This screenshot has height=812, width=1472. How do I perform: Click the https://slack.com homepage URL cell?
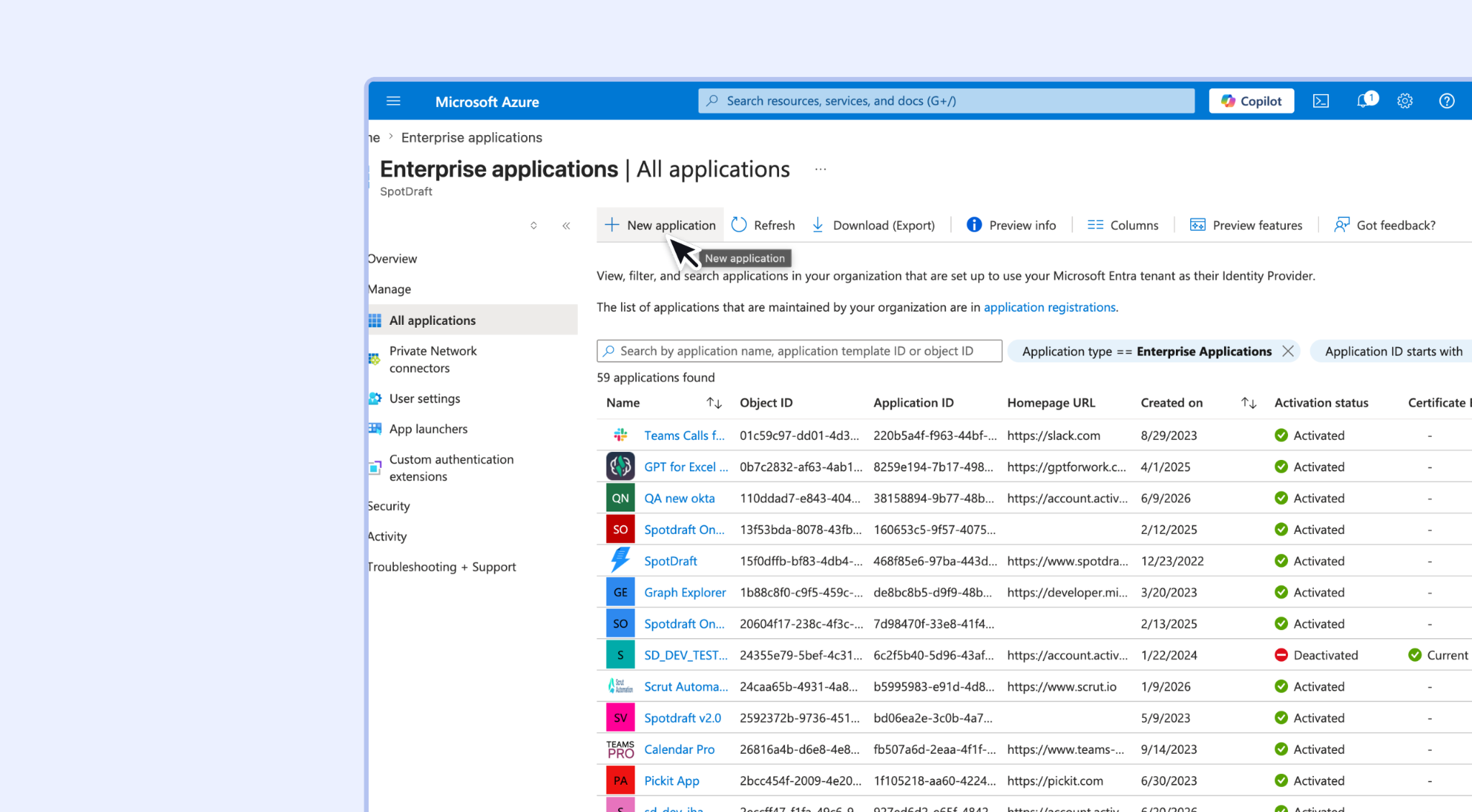coord(1053,435)
